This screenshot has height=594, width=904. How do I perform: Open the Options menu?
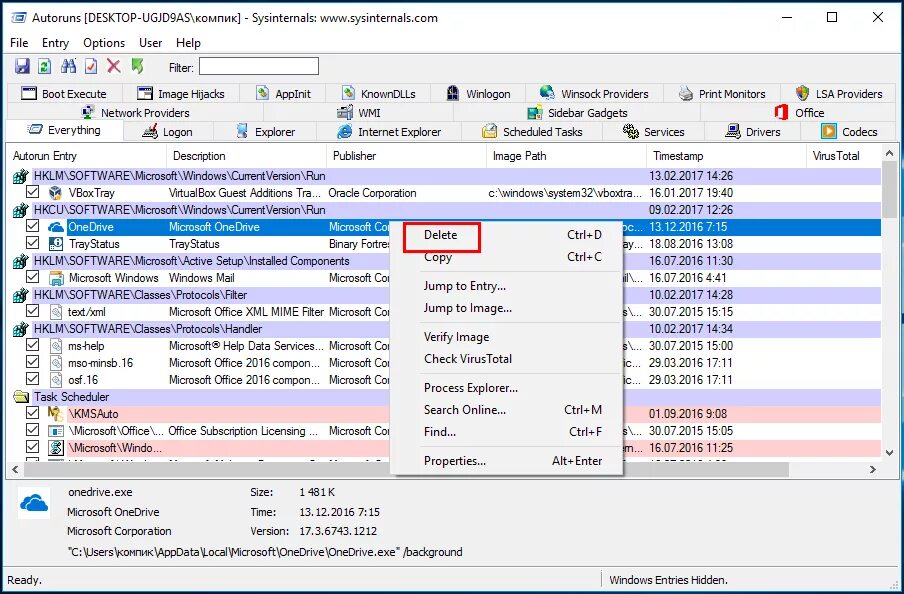click(104, 43)
